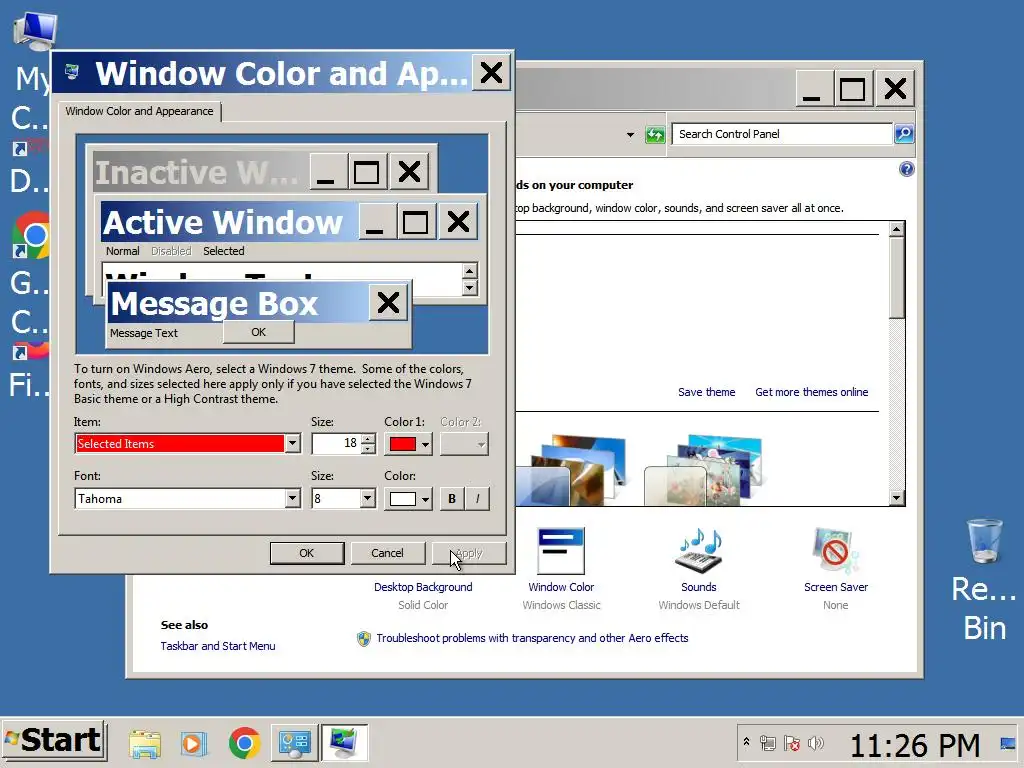Click the network tray icon
The width and height of the screenshot is (1024, 768).
click(768, 743)
